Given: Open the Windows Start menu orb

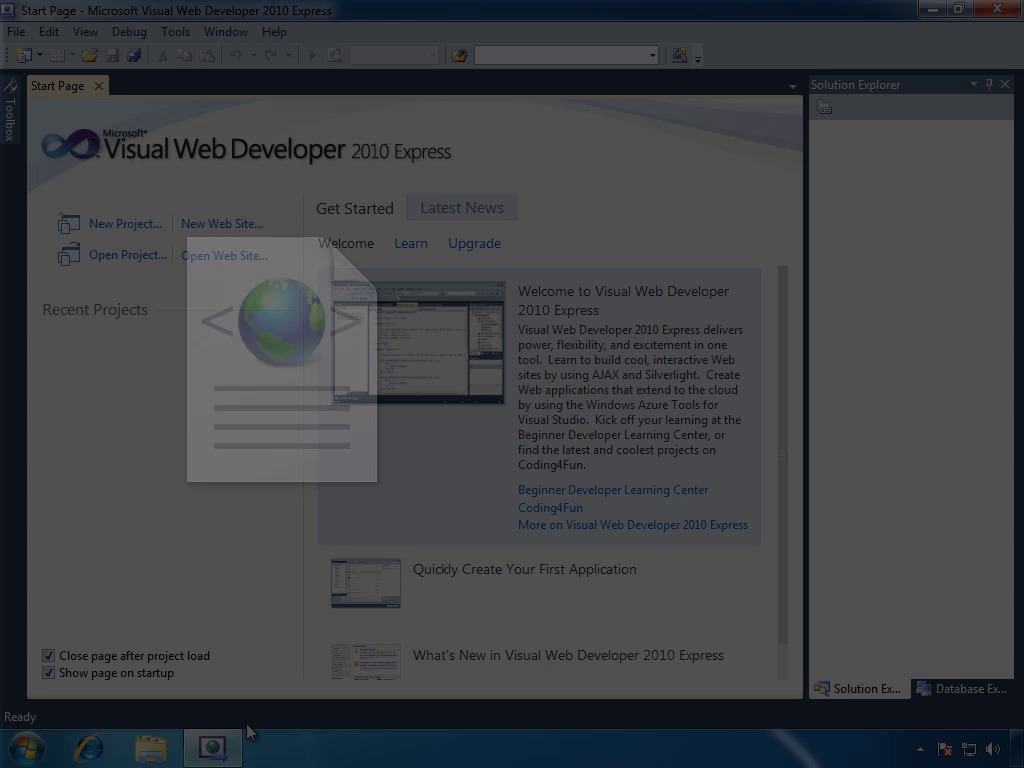Looking at the screenshot, I should 27,748.
